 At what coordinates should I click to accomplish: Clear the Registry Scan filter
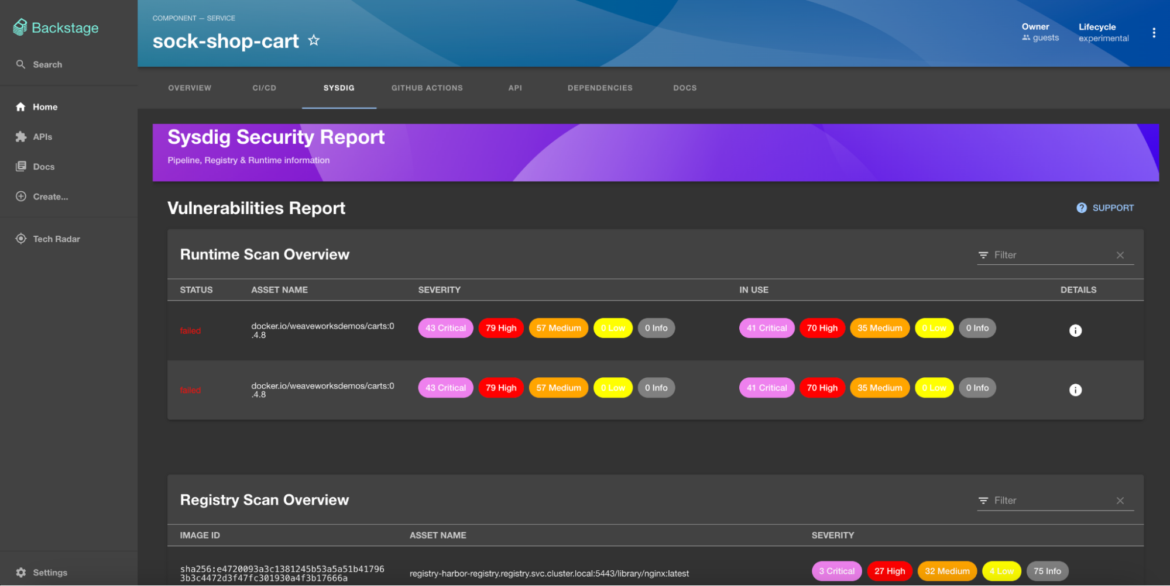tap(1120, 501)
